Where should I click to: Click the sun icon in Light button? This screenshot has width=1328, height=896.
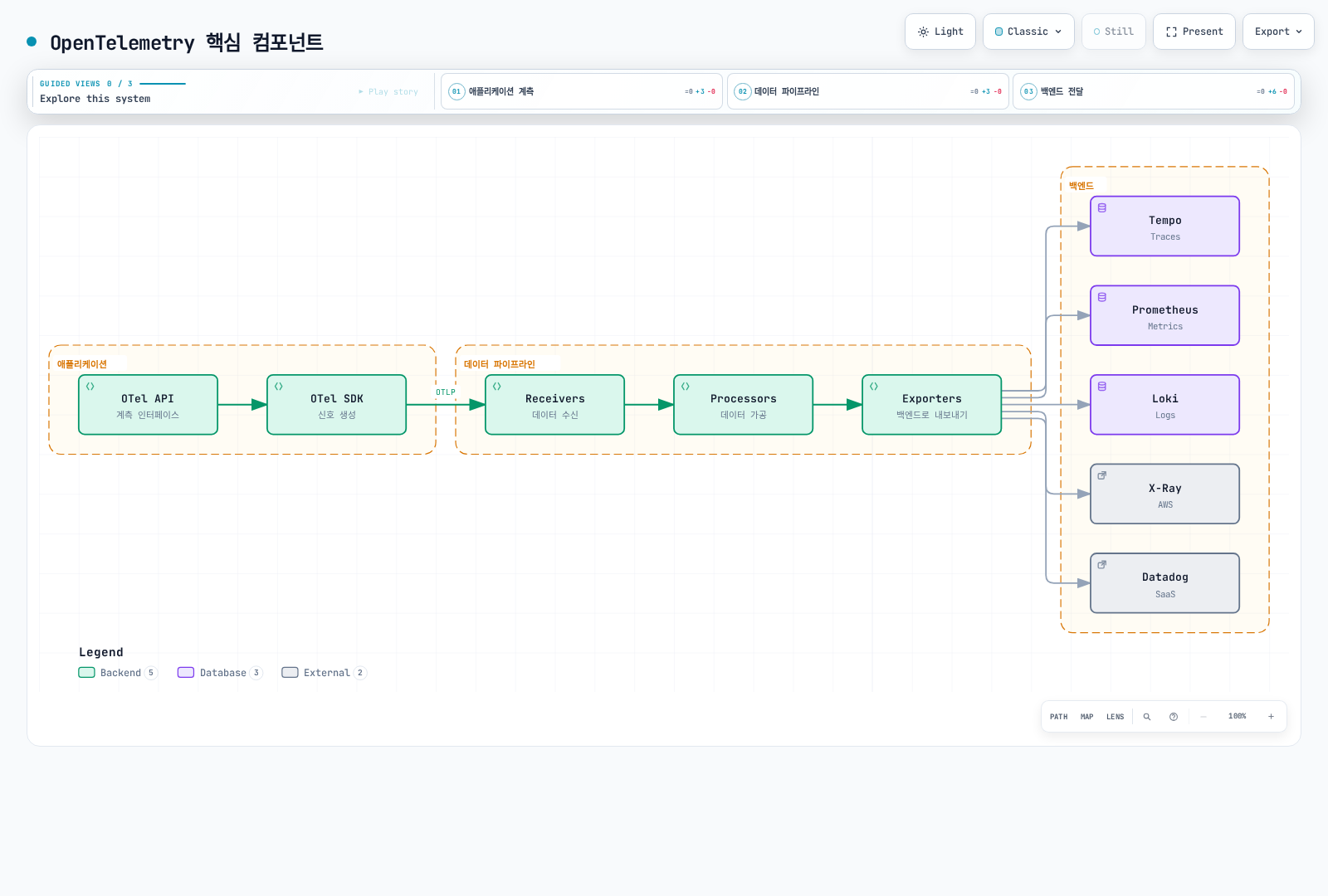tap(923, 32)
